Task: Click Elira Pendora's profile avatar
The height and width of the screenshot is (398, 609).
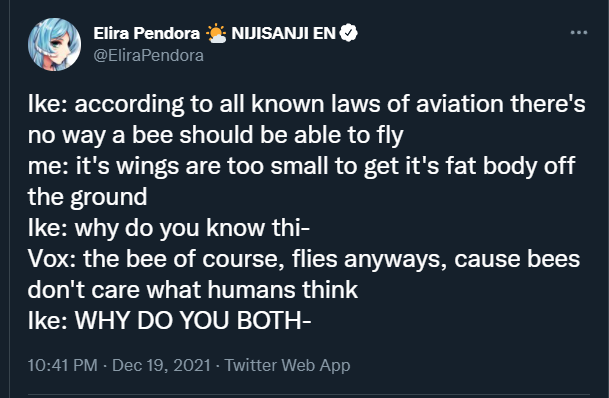Action: 54,44
